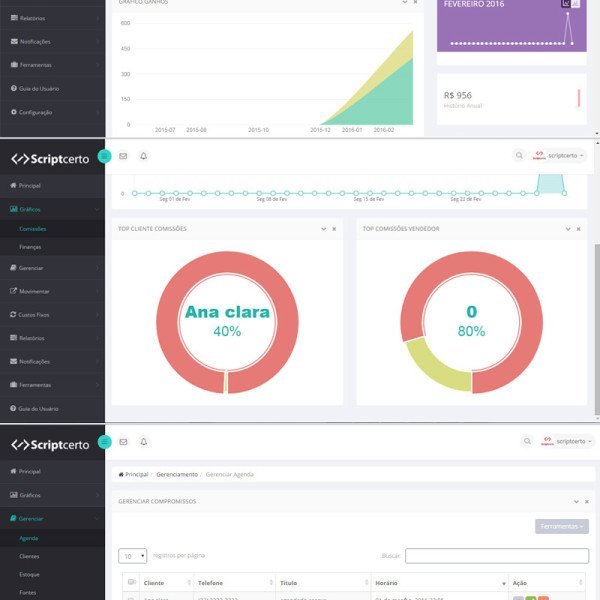Viewport: 600px width, 600px height.
Task: Click into the Buscar search field
Action: [x=496, y=555]
